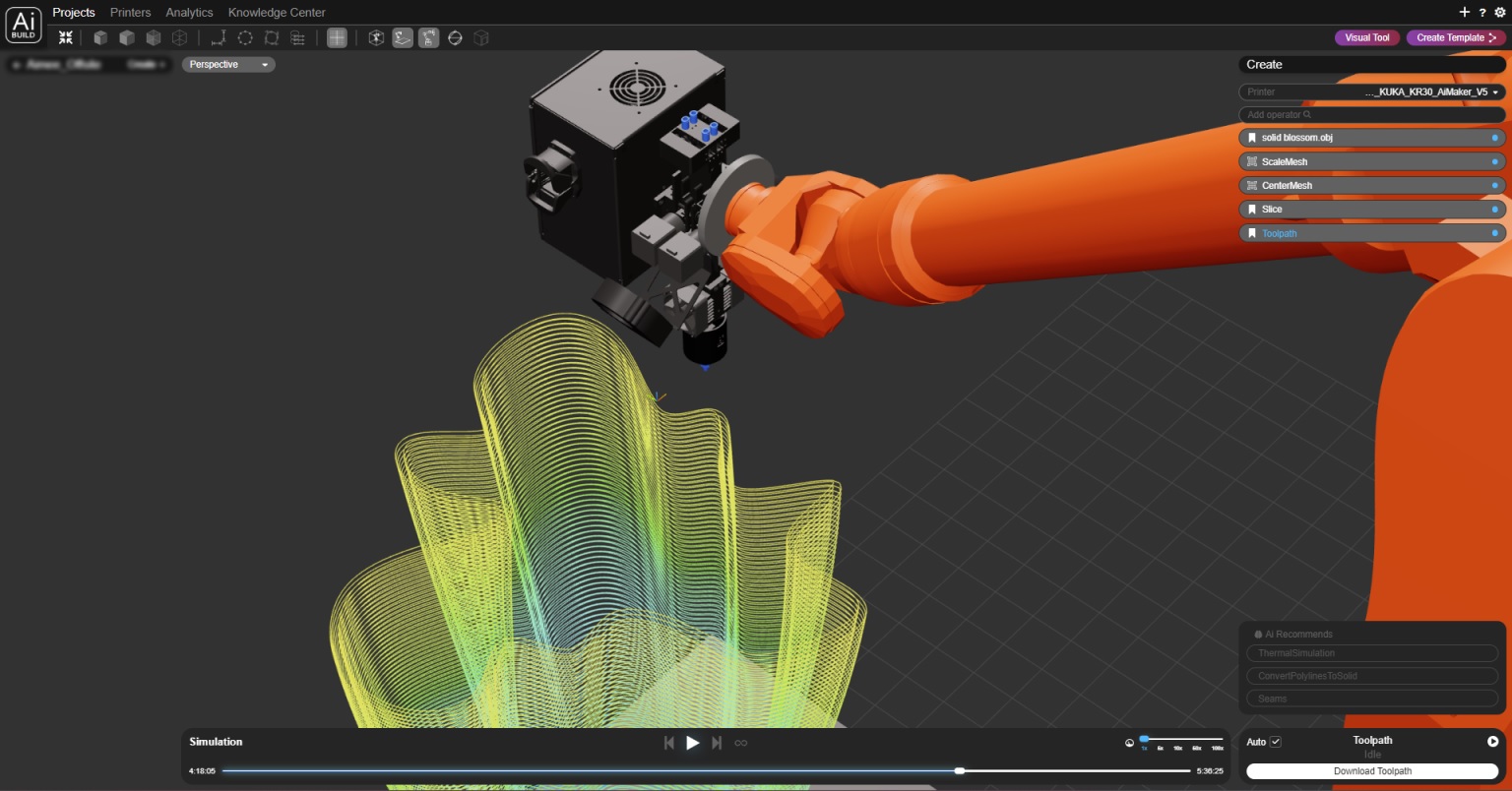Image resolution: width=1512 pixels, height=791 pixels.
Task: Click the Create panel header
Action: (x=1372, y=65)
